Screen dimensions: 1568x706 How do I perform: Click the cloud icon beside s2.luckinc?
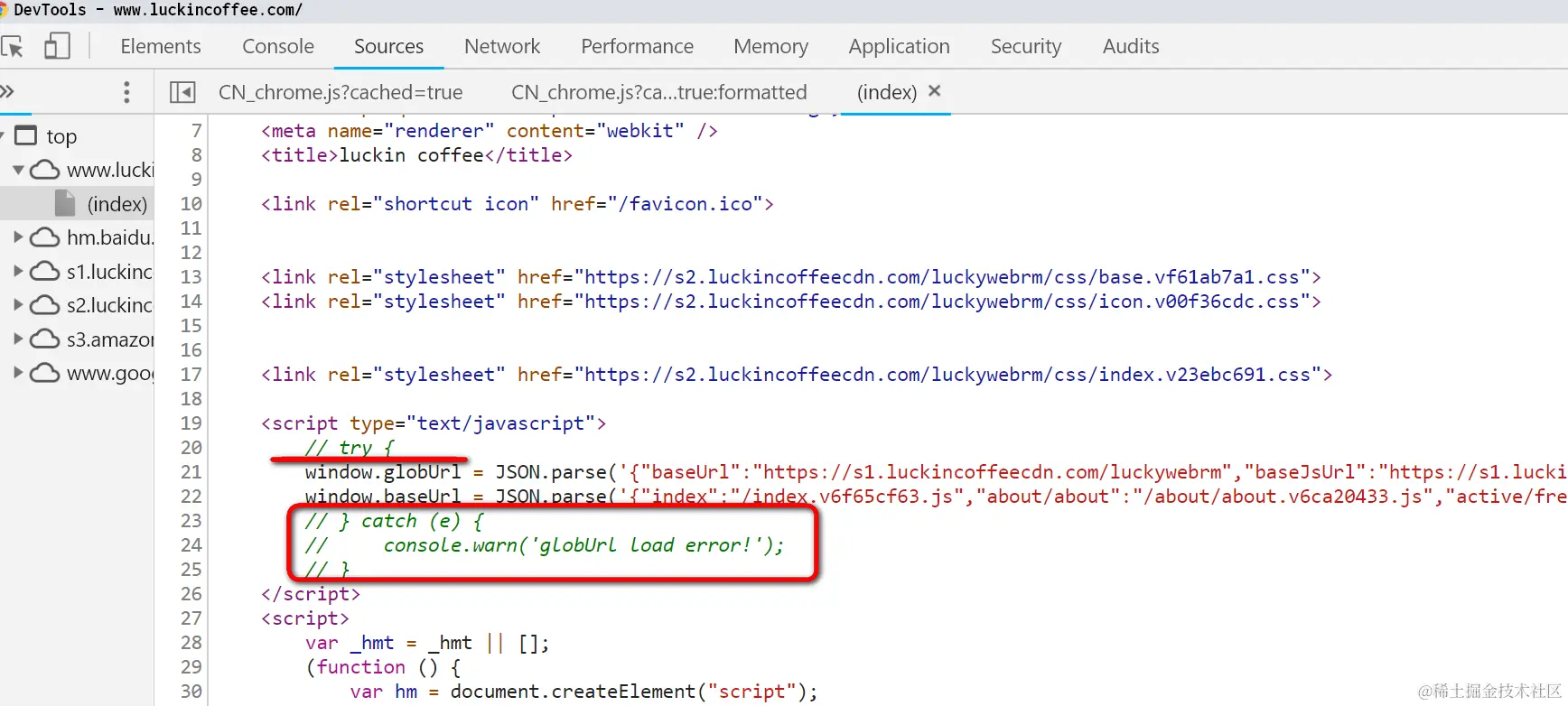[x=45, y=305]
